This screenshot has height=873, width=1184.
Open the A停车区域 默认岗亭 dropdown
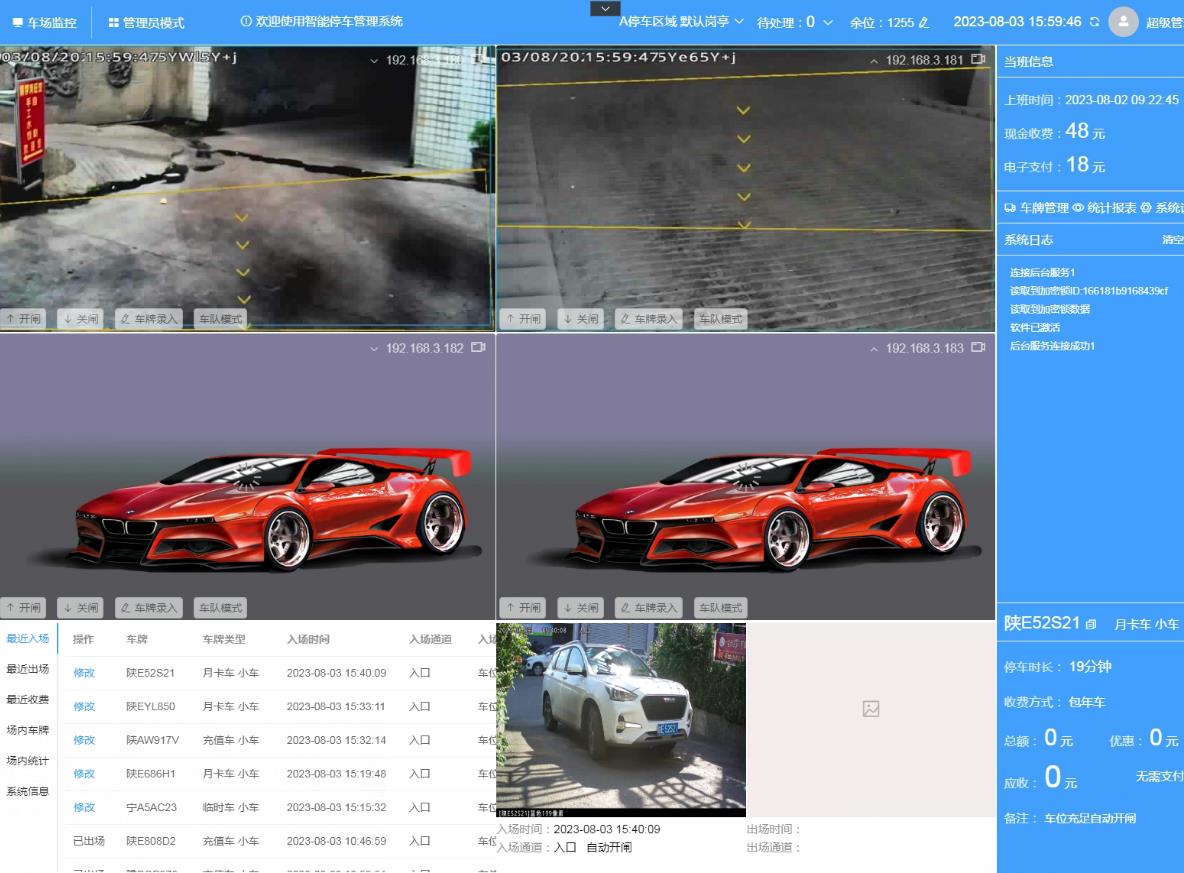(x=681, y=22)
